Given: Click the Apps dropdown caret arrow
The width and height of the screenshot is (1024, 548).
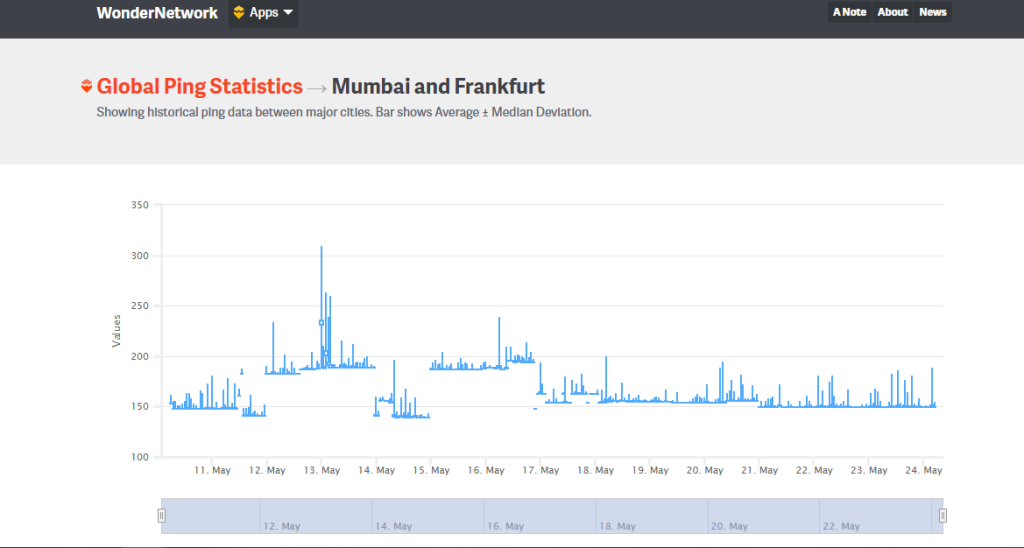Looking at the screenshot, I should pos(288,12).
